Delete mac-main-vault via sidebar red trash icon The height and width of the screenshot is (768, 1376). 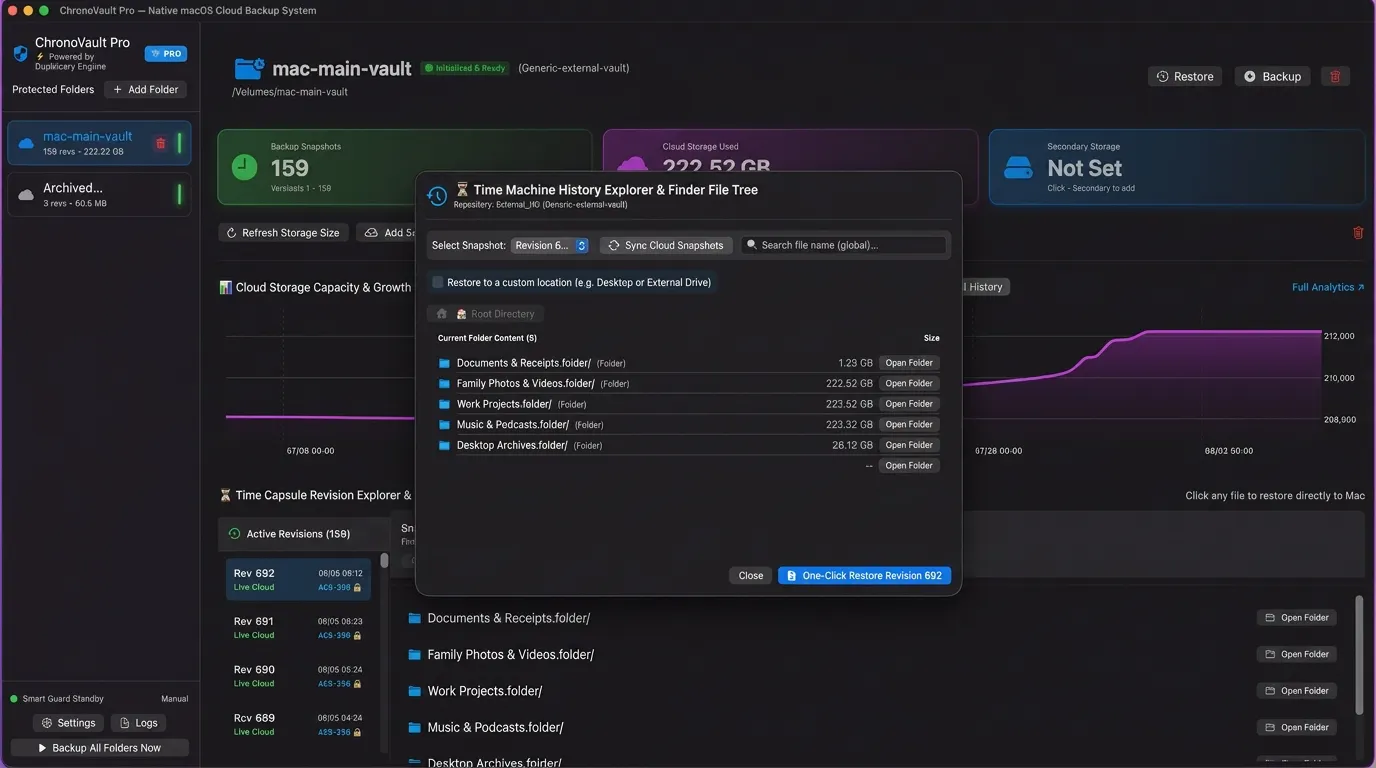(160, 143)
